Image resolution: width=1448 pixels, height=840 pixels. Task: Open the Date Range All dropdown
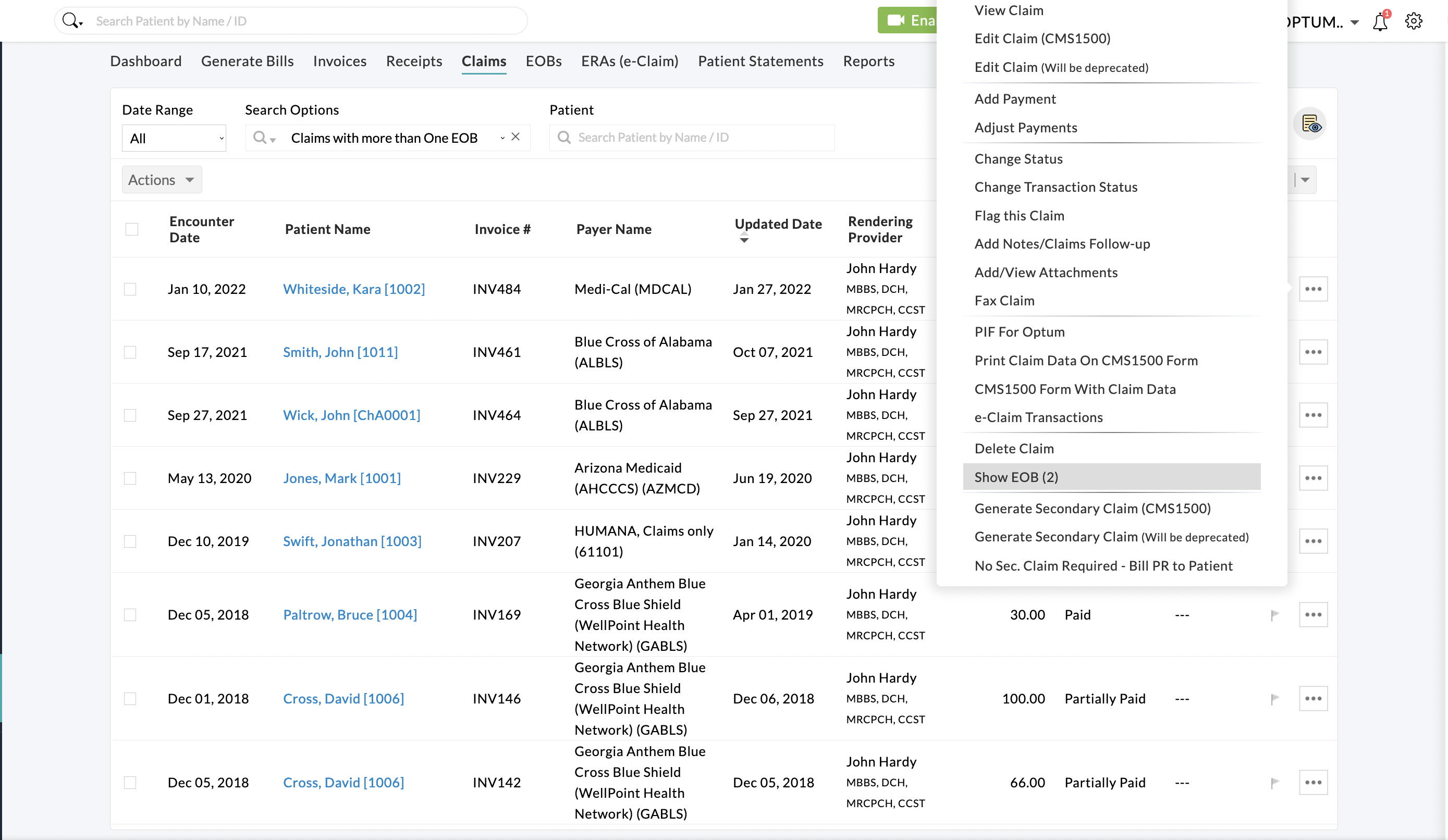tap(174, 139)
